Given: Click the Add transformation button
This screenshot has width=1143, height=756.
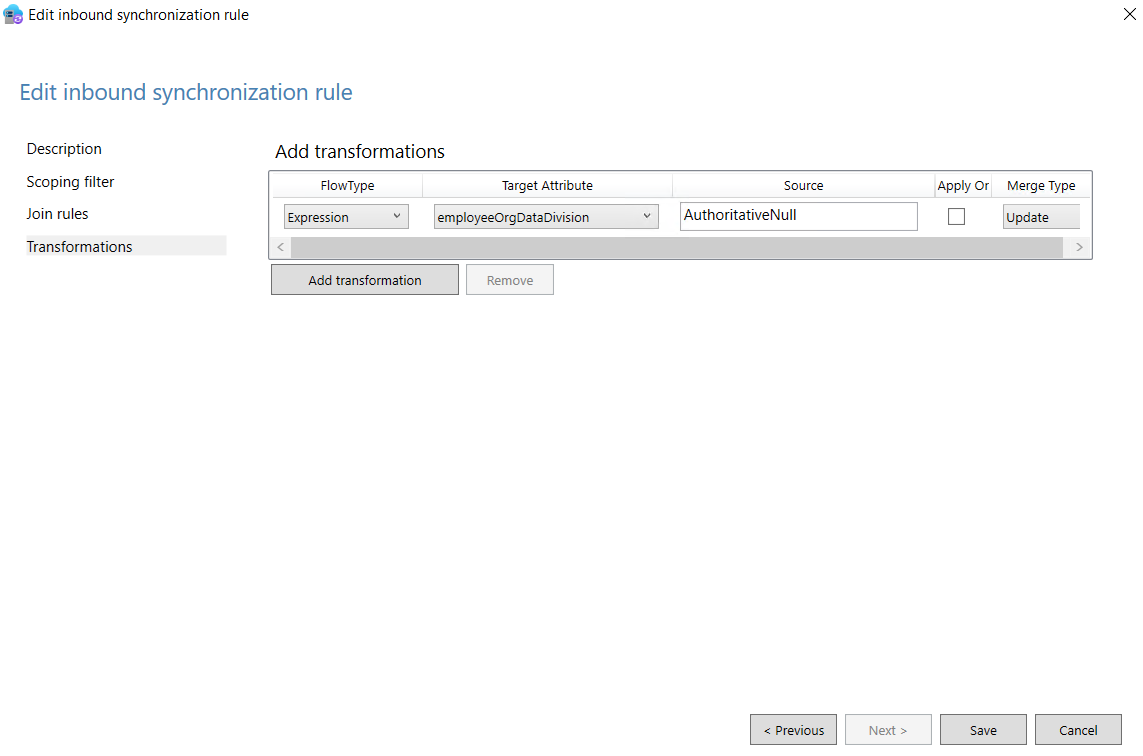Looking at the screenshot, I should [x=364, y=280].
